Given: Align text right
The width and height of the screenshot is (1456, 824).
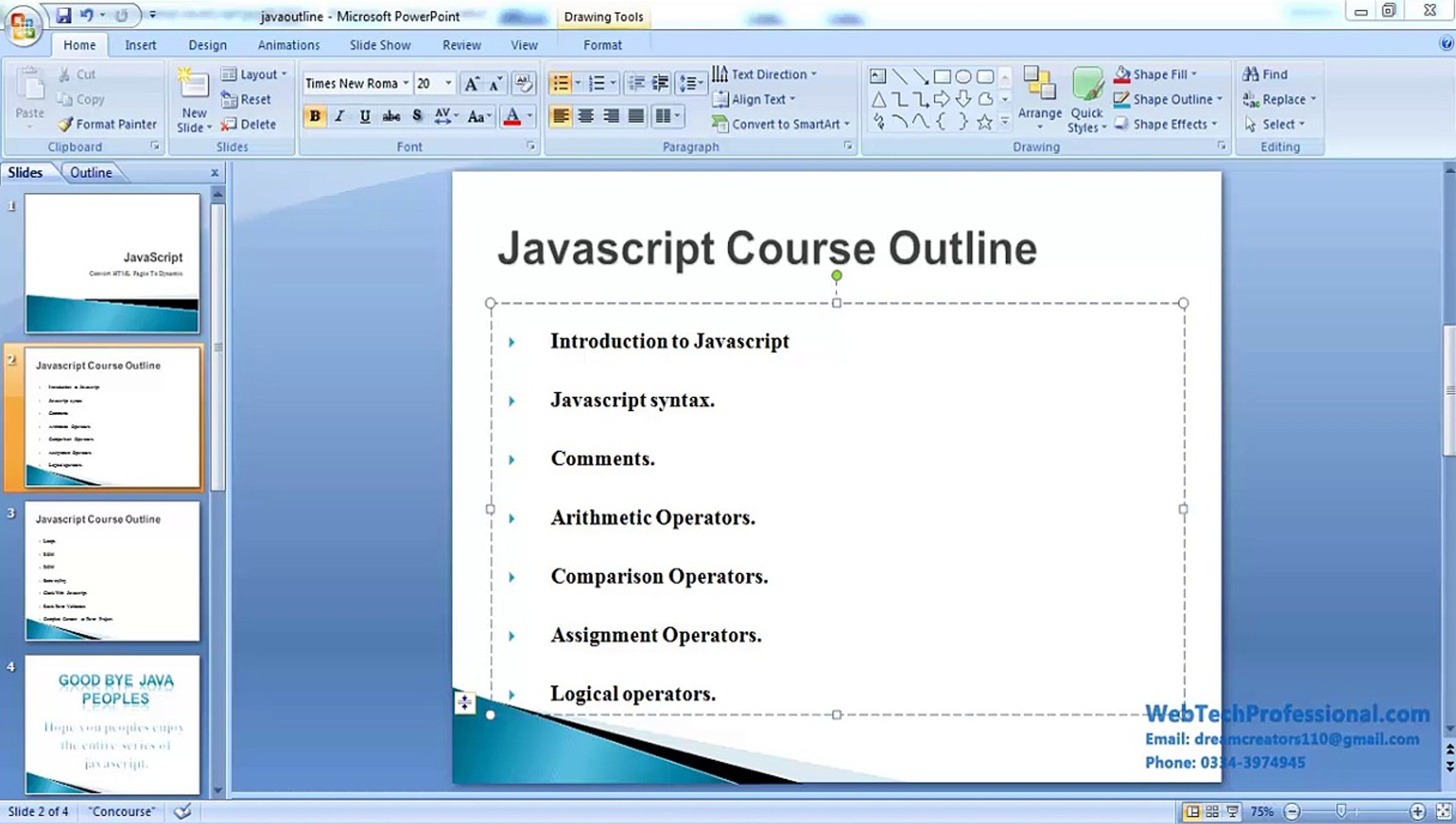Looking at the screenshot, I should pos(611,116).
